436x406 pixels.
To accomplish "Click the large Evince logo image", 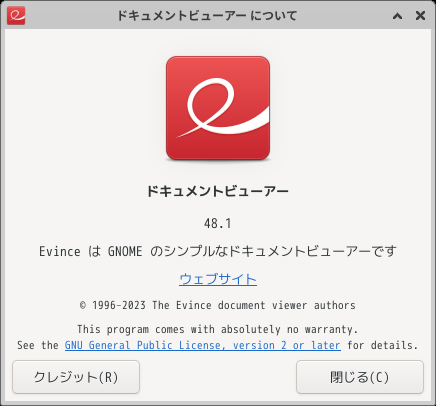I will pos(218,108).
